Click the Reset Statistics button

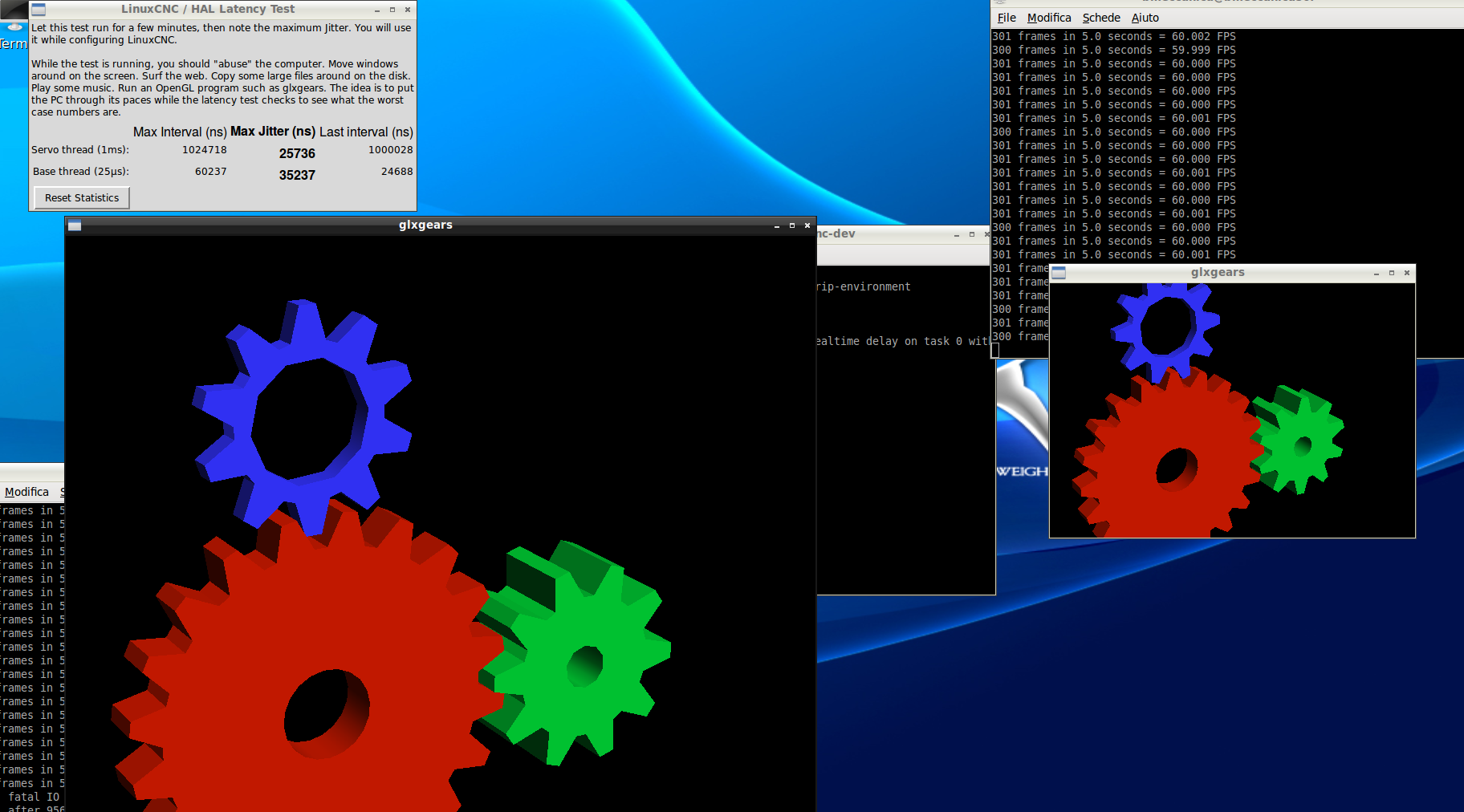tap(82, 197)
